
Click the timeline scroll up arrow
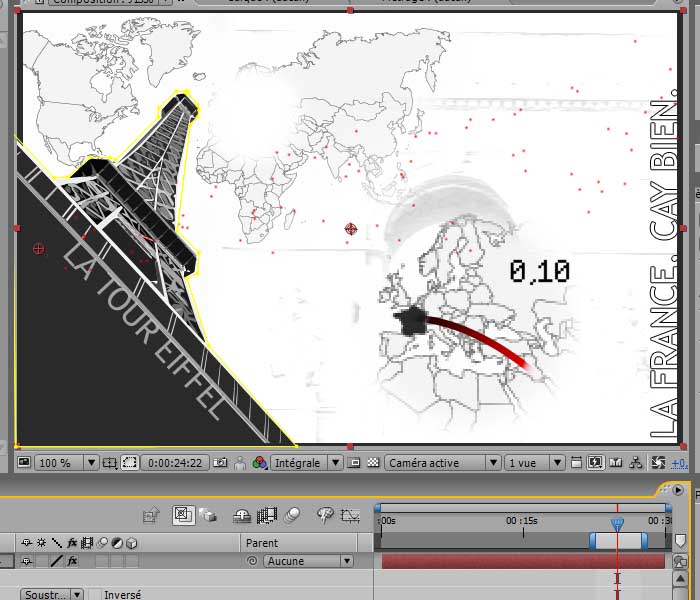pyautogui.click(x=680, y=579)
